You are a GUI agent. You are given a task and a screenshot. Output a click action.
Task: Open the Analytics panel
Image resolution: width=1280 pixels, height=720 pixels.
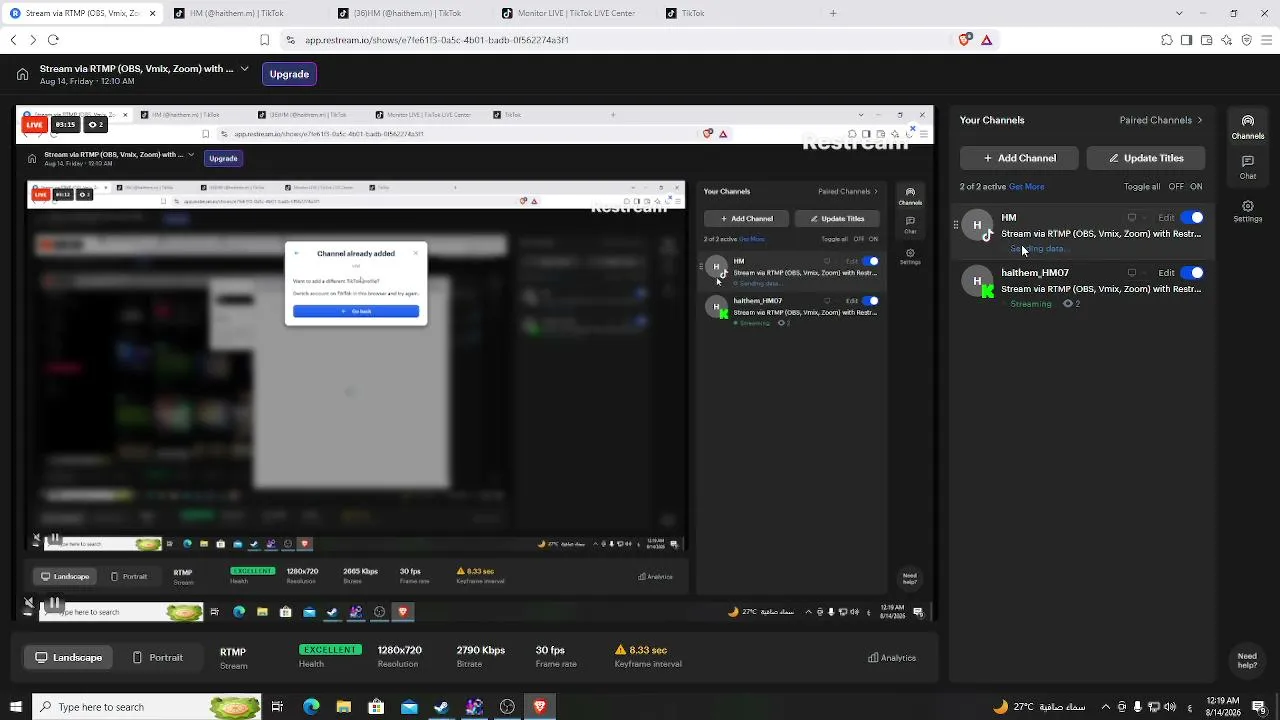click(891, 657)
